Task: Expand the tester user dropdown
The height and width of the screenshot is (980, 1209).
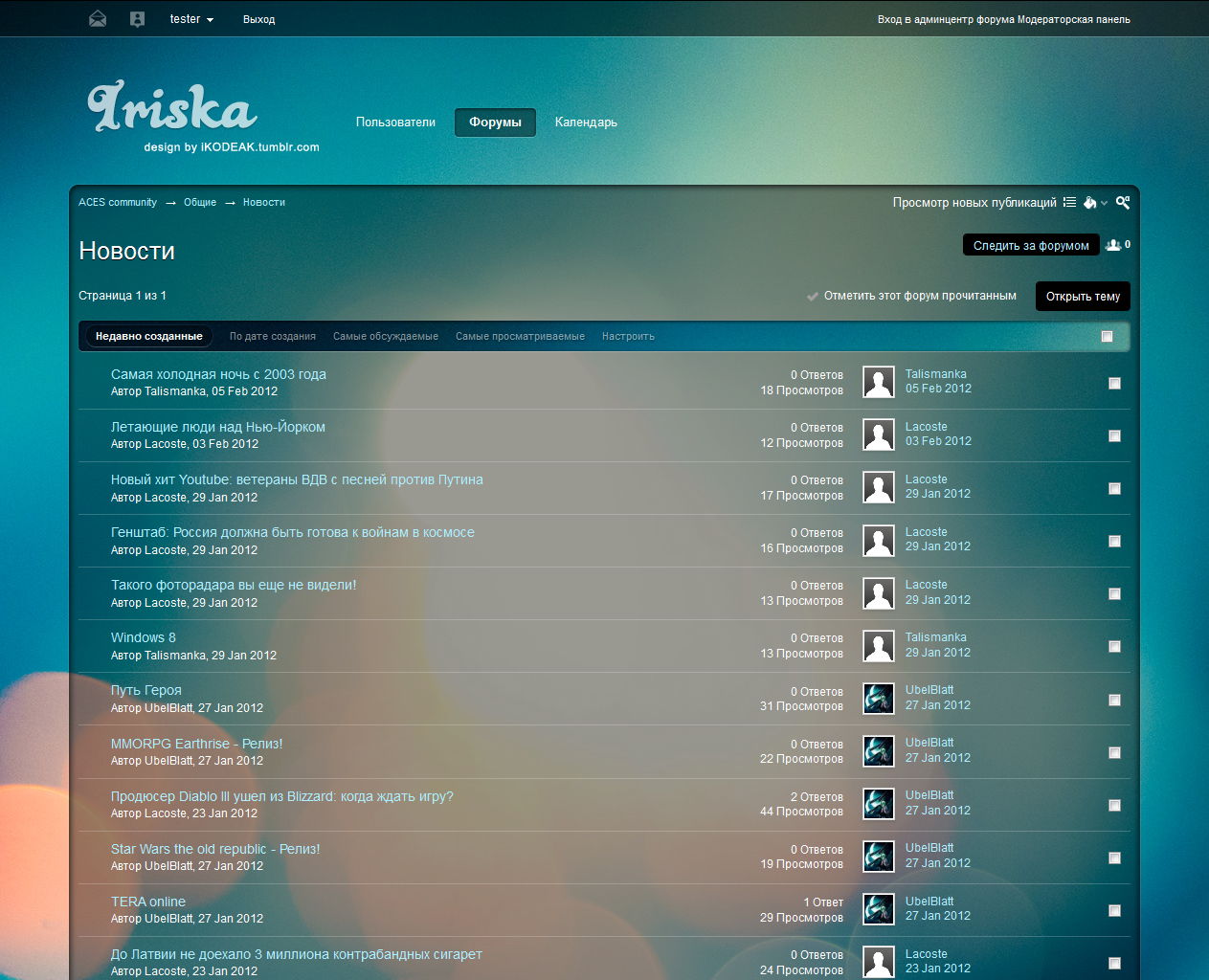Action: pyautogui.click(x=191, y=19)
